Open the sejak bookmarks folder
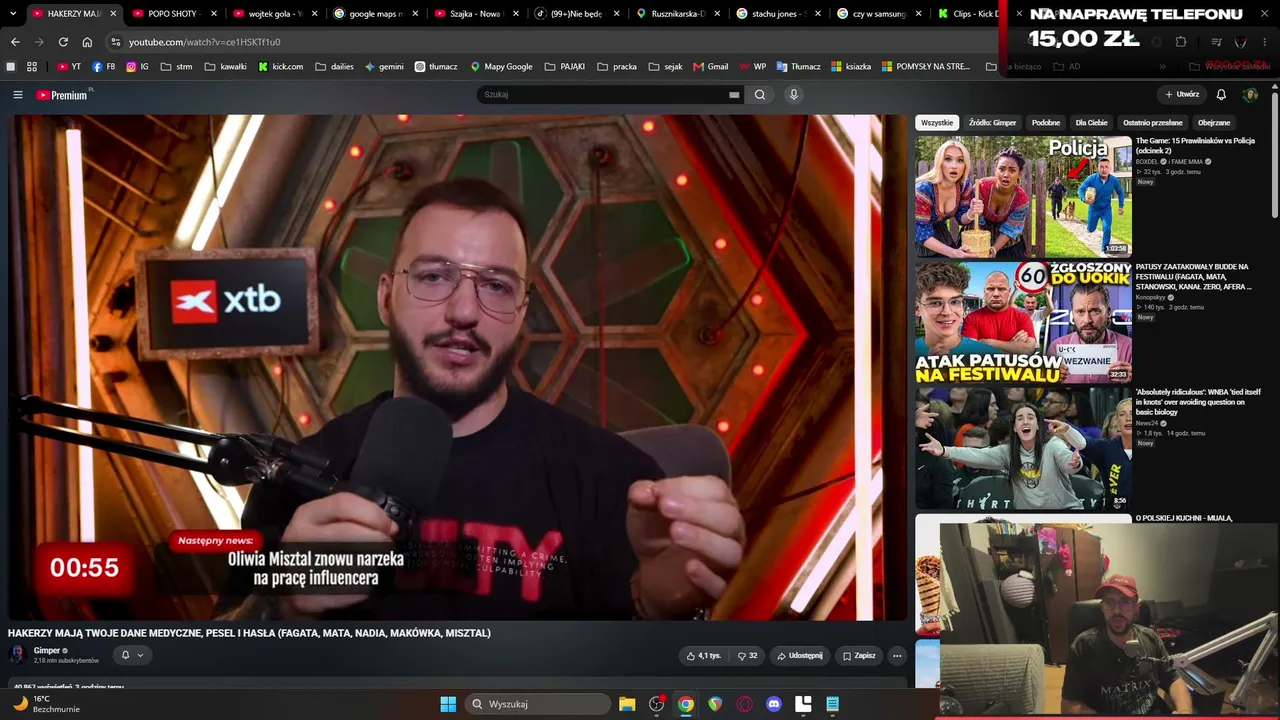The image size is (1280, 720). click(x=665, y=67)
